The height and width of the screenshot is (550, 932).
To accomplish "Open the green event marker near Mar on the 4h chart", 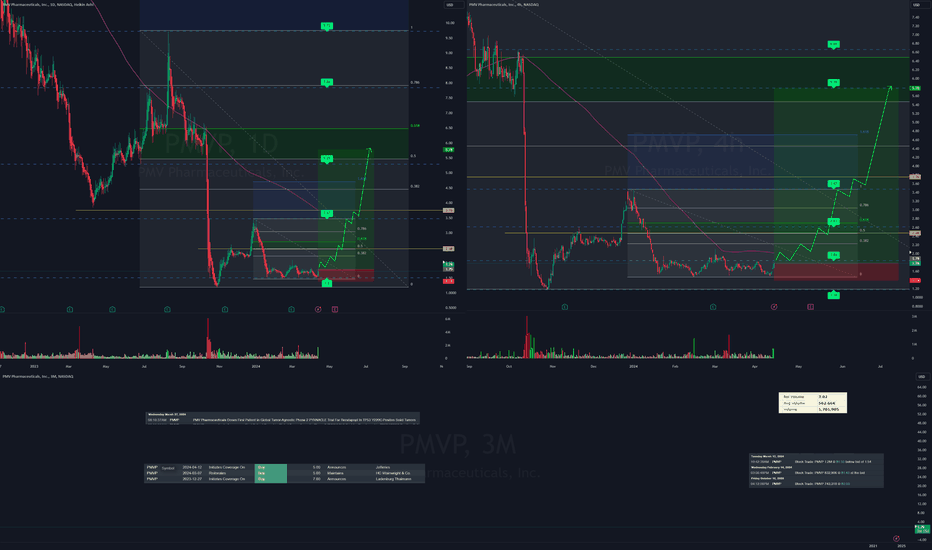I will tap(713, 307).
